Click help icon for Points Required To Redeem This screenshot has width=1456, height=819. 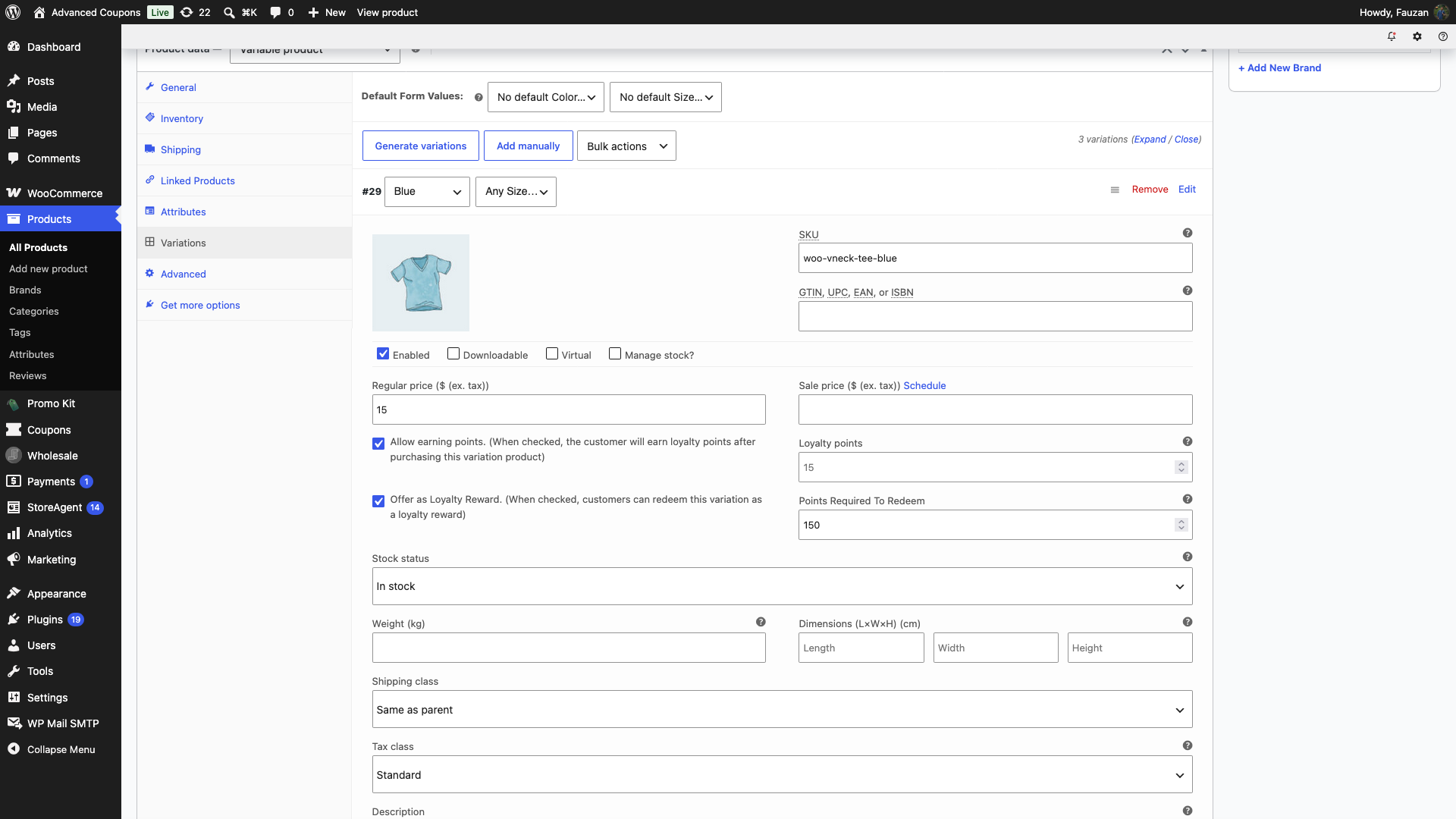(1188, 500)
